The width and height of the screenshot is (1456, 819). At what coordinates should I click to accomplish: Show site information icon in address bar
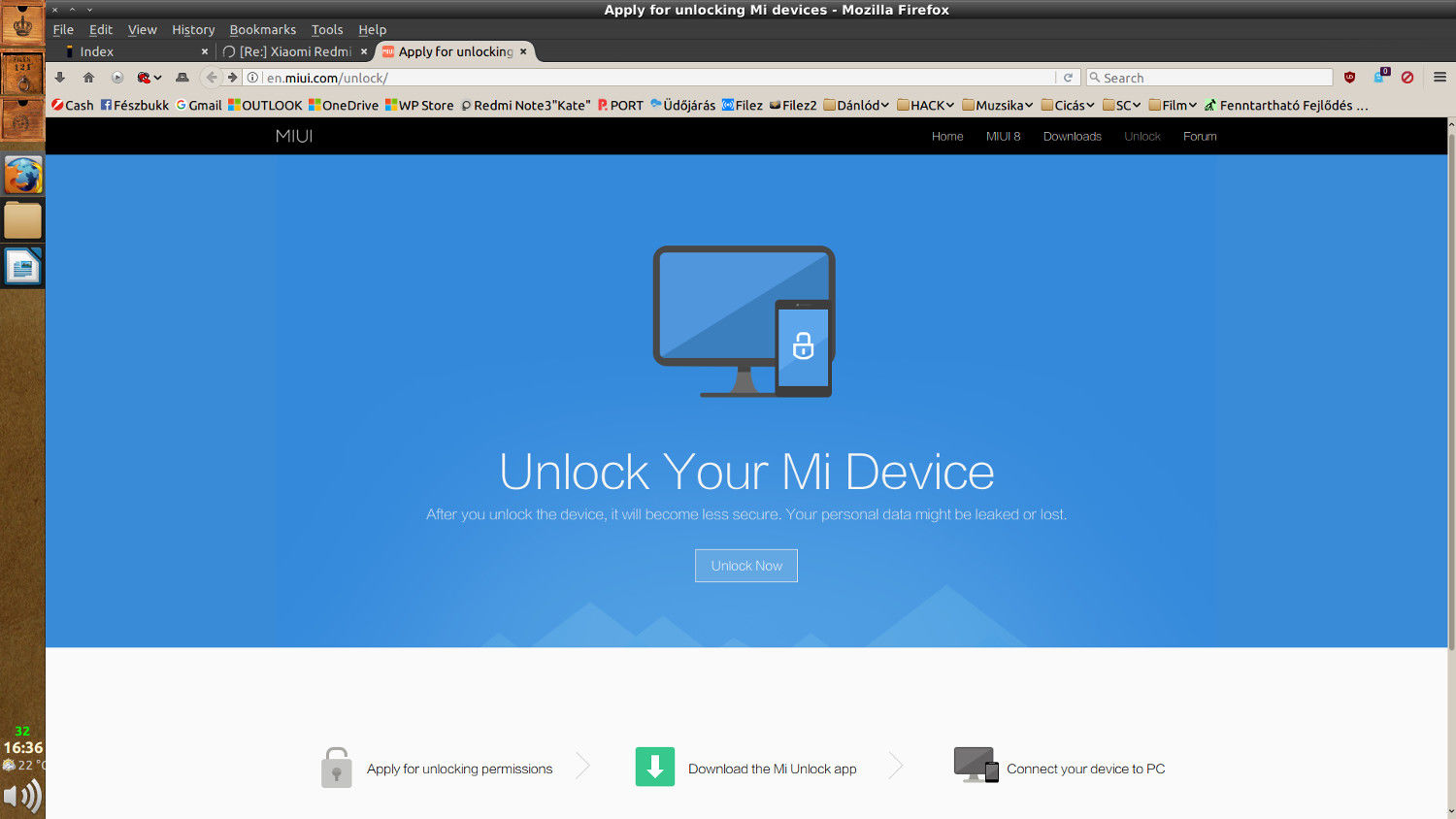coord(252,78)
